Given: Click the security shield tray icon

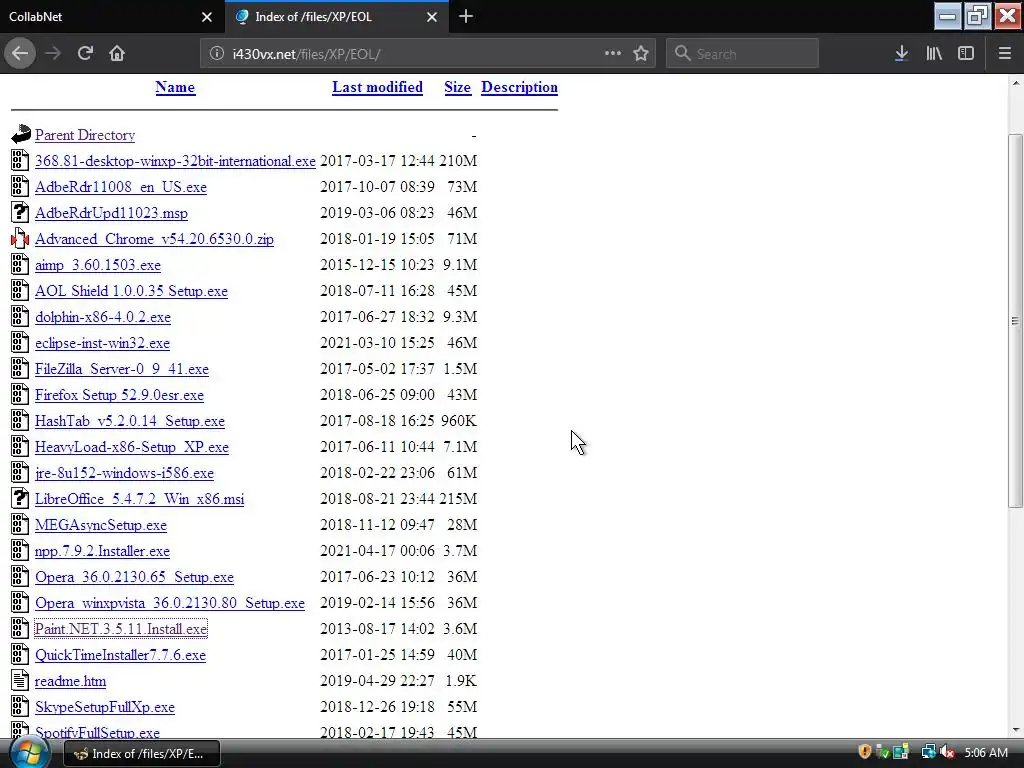Looking at the screenshot, I should pos(865,752).
